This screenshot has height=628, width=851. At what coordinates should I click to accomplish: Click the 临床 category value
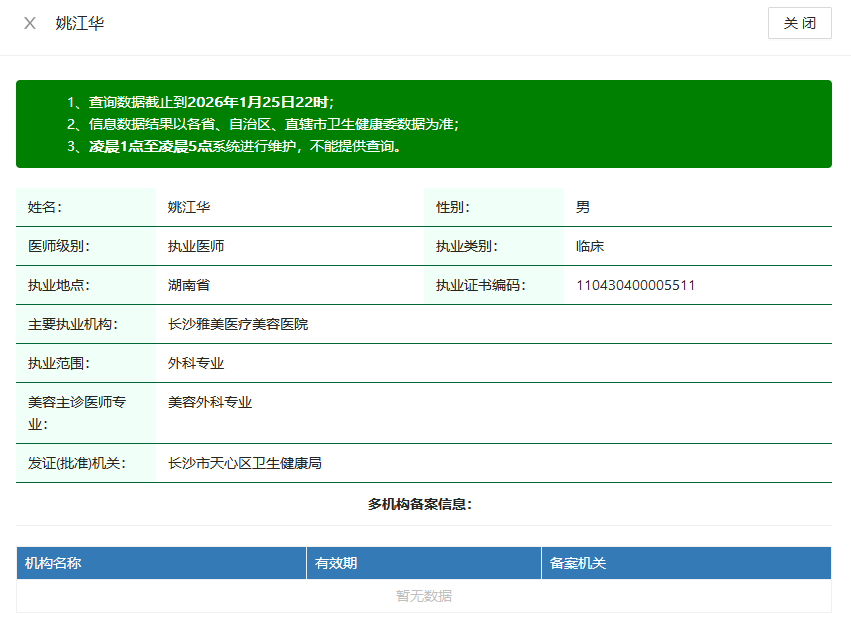point(590,246)
